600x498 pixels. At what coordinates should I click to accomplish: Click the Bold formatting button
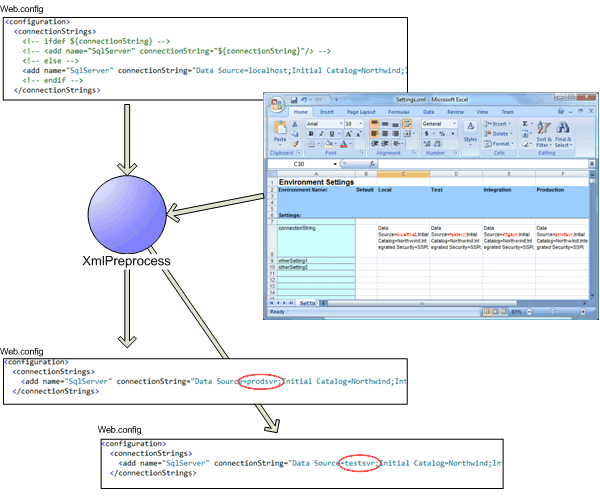pyautogui.click(x=311, y=133)
